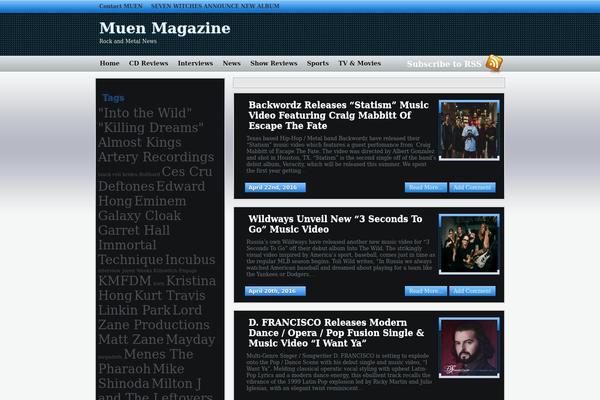Screen dimensions: 600x400
Task: Click the Backwordz article excerpt text
Action: [x=341, y=154]
